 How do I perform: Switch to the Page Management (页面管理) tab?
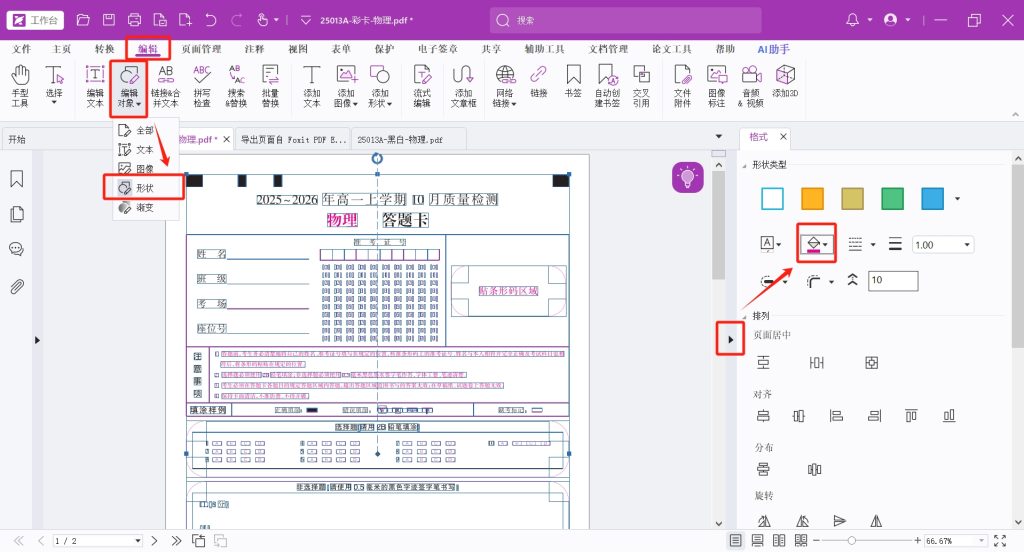point(201,48)
